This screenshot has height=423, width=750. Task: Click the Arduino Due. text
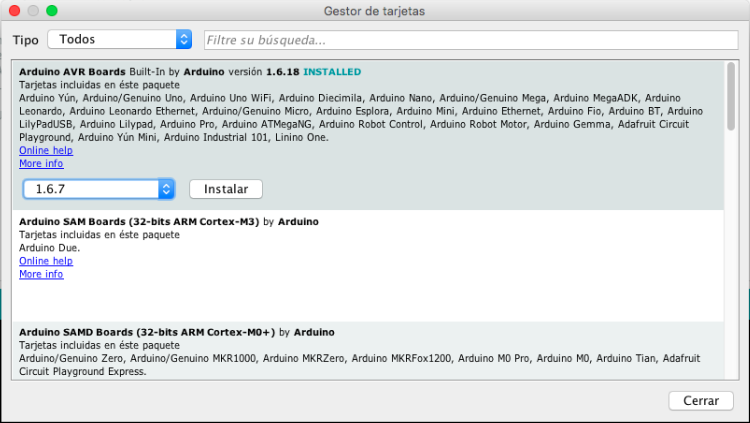tap(50, 248)
